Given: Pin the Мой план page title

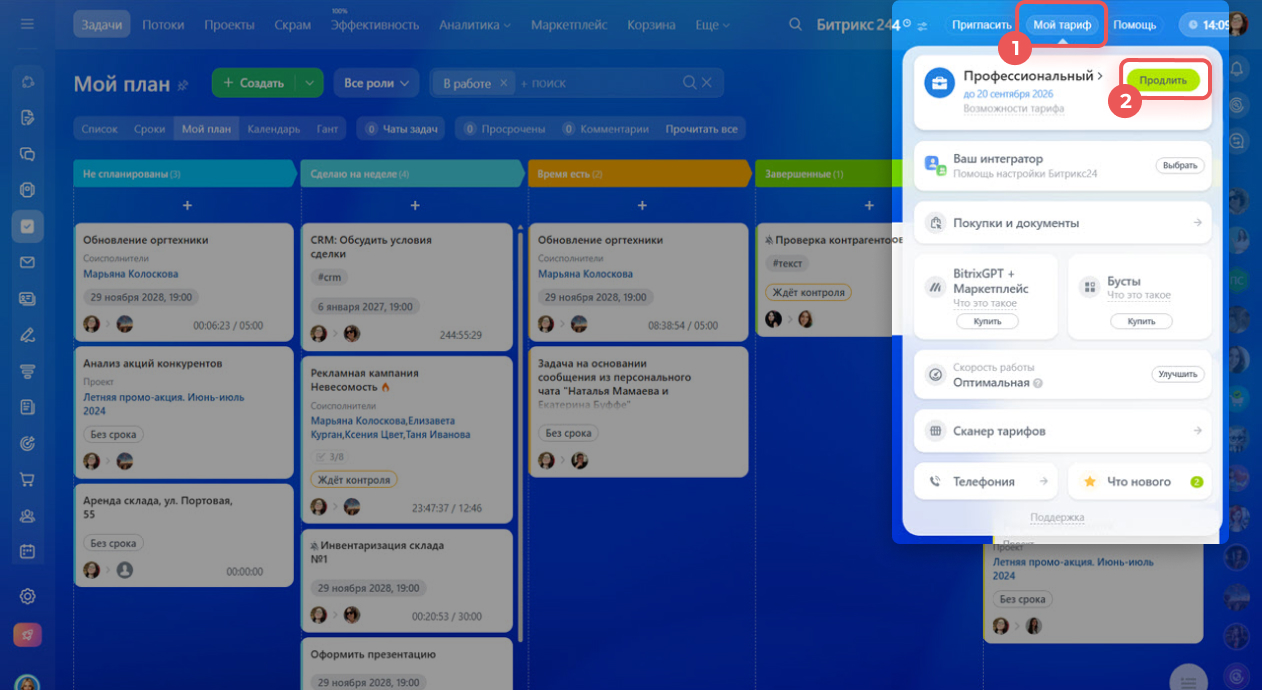Looking at the screenshot, I should point(183,86).
